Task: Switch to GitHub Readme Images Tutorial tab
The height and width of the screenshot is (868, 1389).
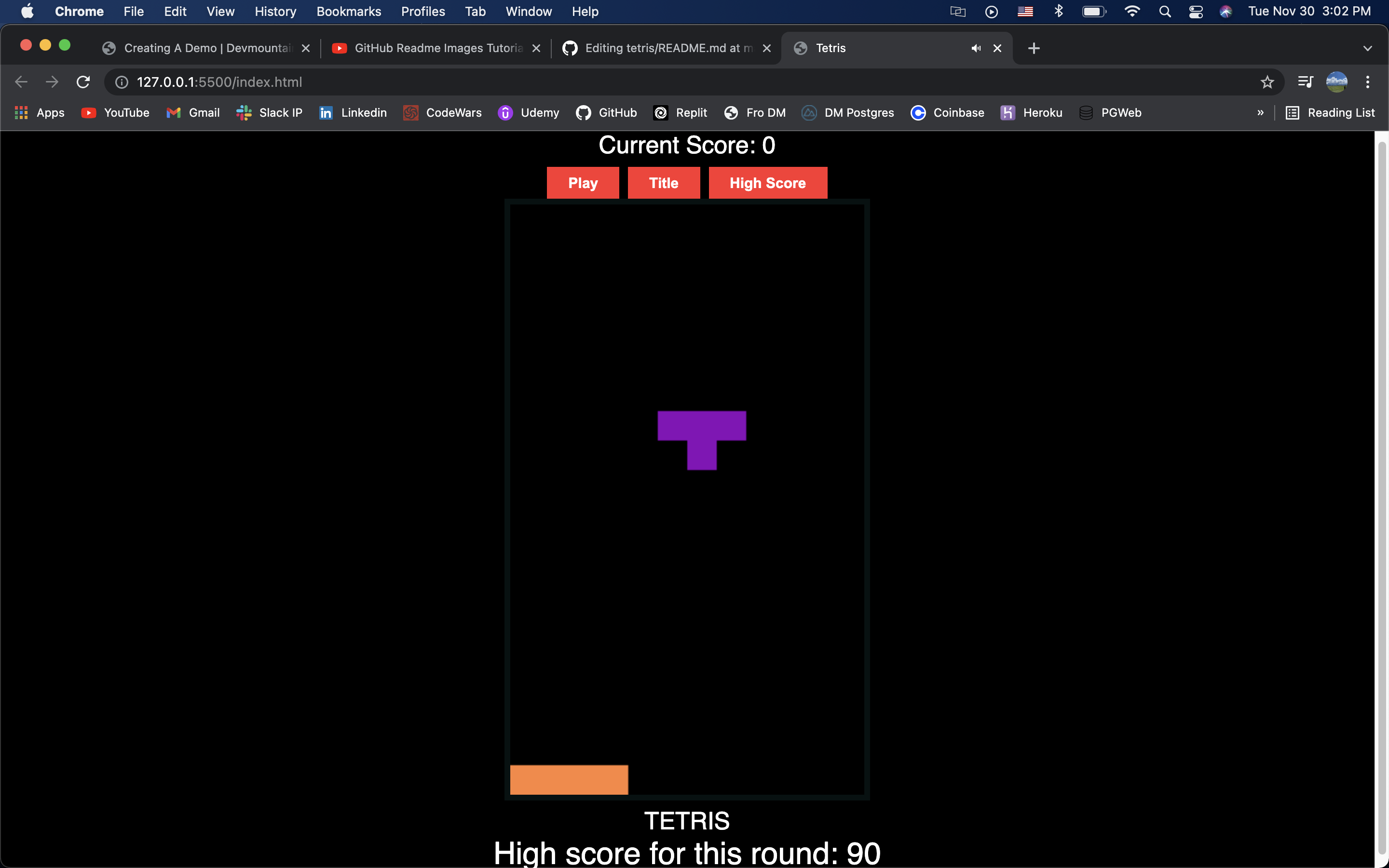Action: click(x=436, y=48)
